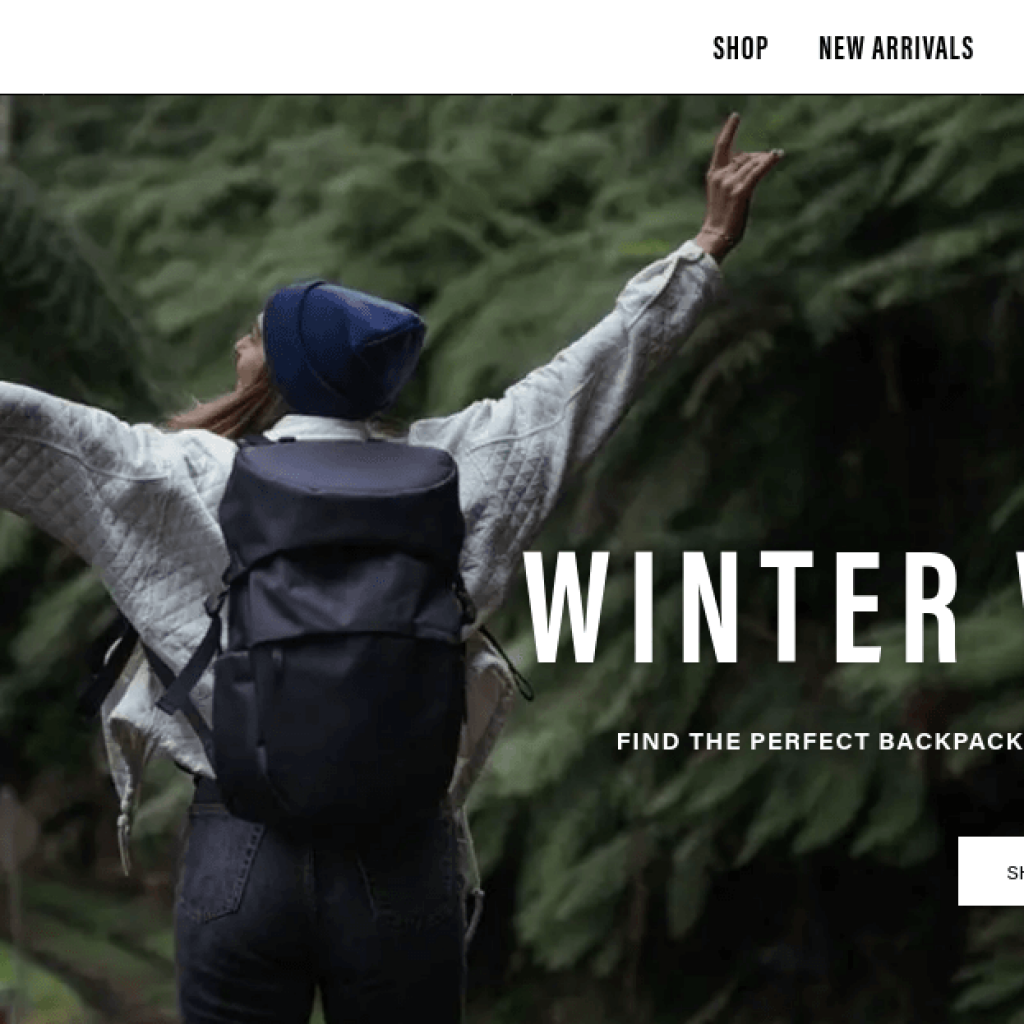Image resolution: width=1024 pixels, height=1024 pixels.
Task: Open the SHOP menu
Action: coord(740,48)
